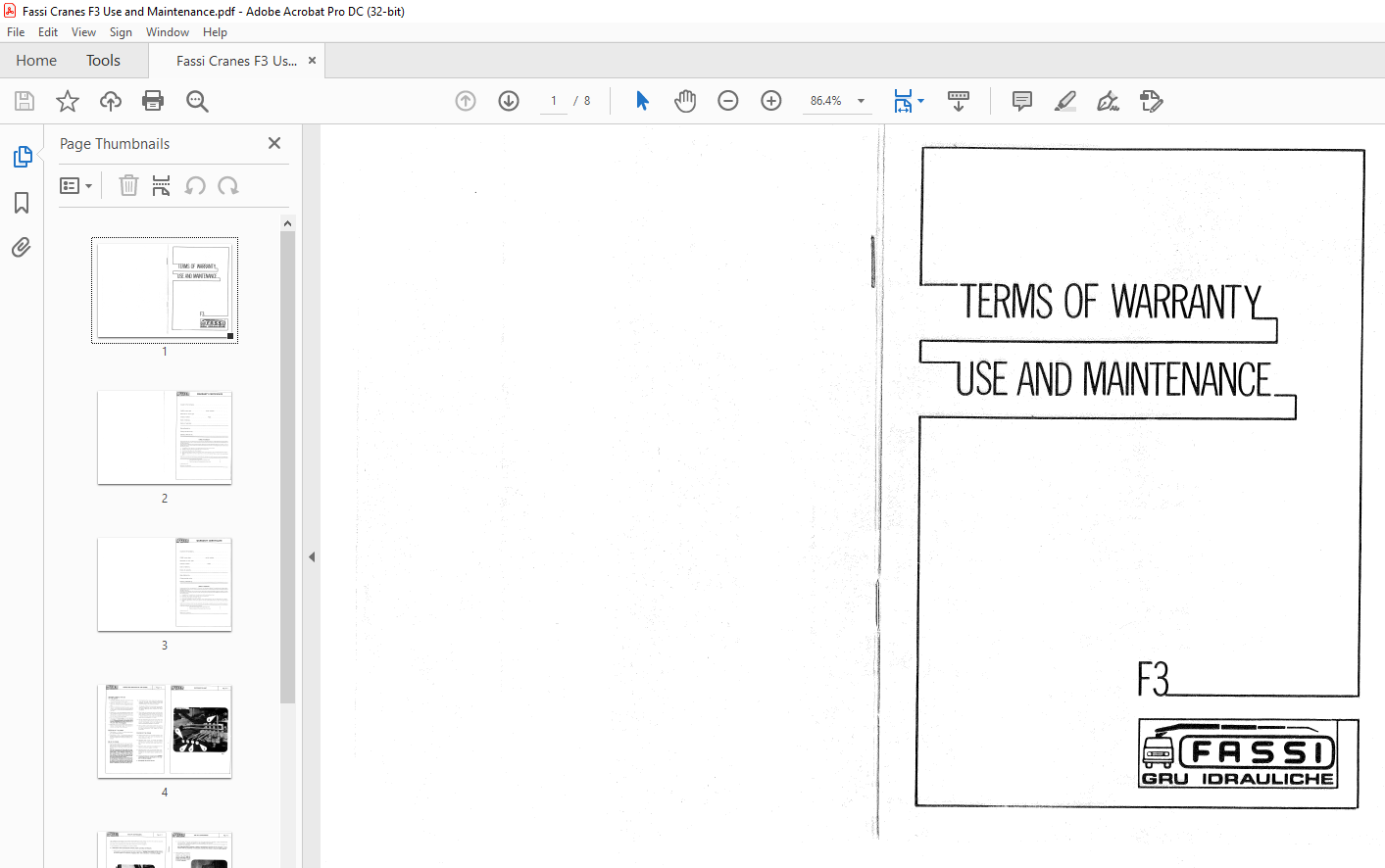Go to next page arrow
This screenshot has width=1385, height=868.
tap(509, 101)
